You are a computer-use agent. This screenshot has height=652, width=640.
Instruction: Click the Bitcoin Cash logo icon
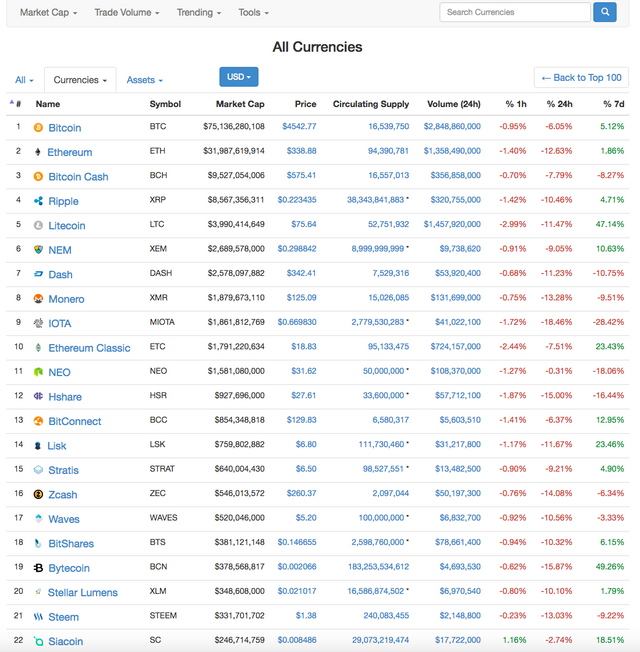point(38,177)
